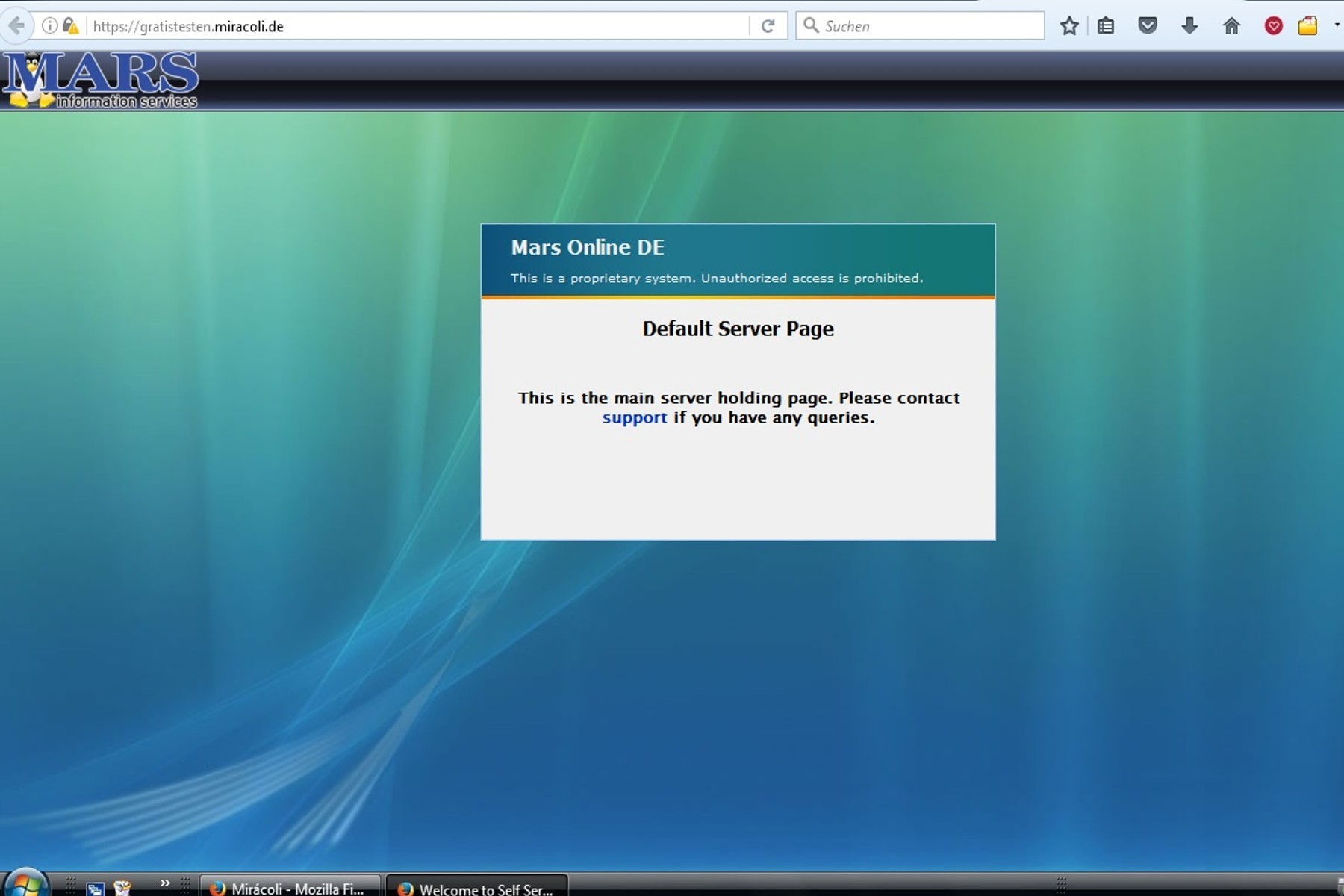Click the second quick launch icon beside switch-windows
The width and height of the screenshot is (1344, 896).
tap(122, 888)
